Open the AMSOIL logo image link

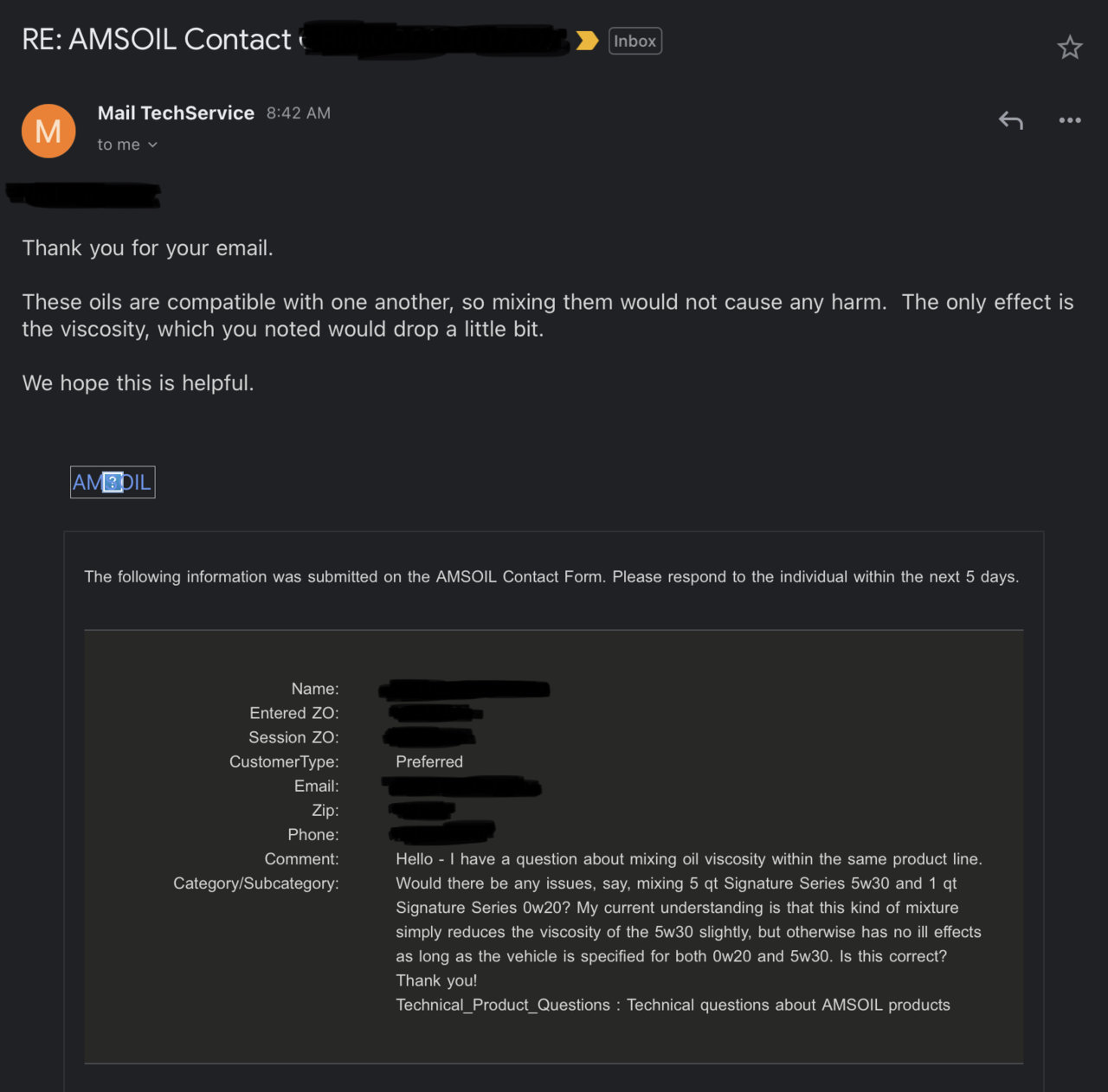pos(113,482)
